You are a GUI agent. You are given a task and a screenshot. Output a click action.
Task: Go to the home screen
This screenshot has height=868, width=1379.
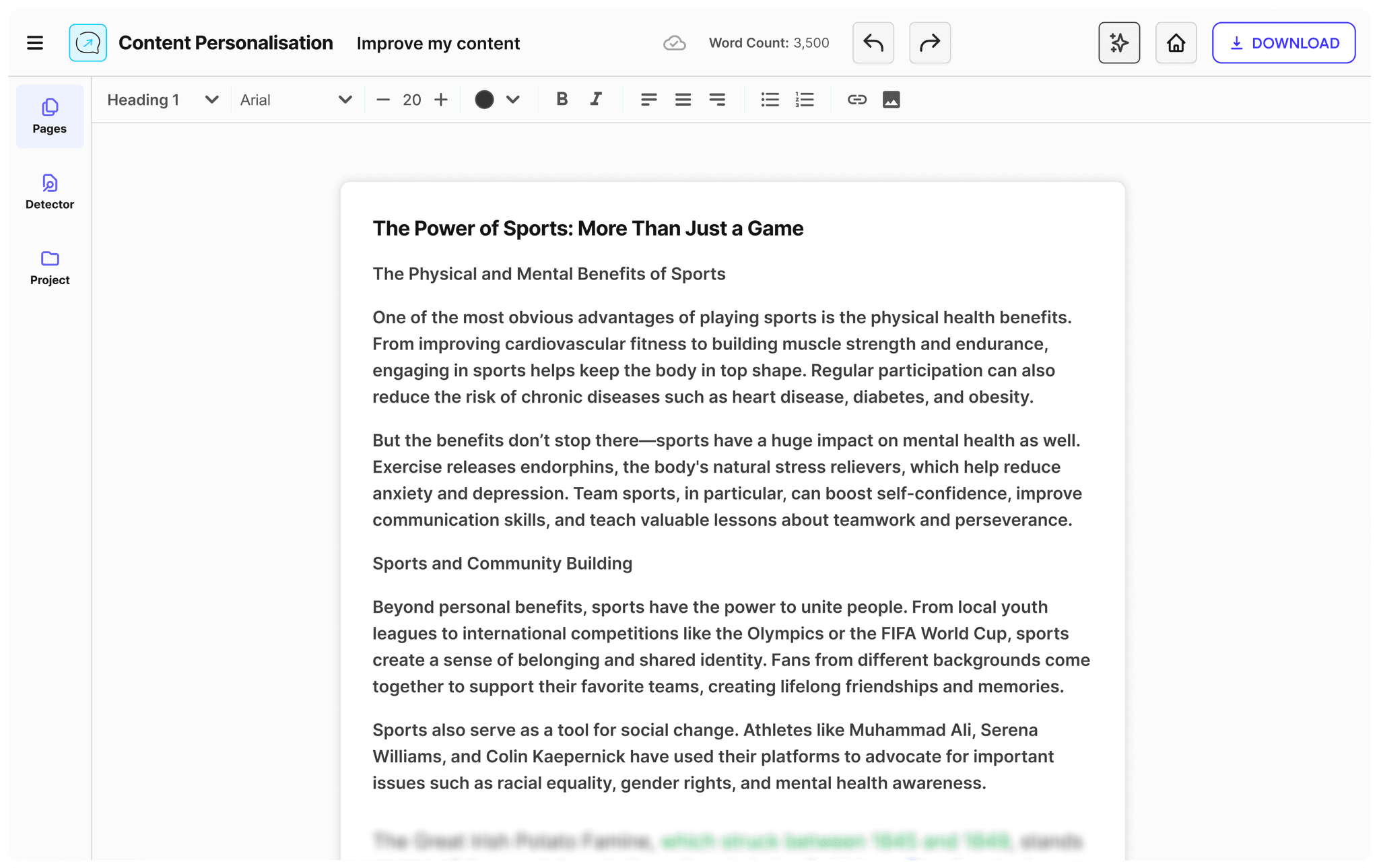[1176, 43]
